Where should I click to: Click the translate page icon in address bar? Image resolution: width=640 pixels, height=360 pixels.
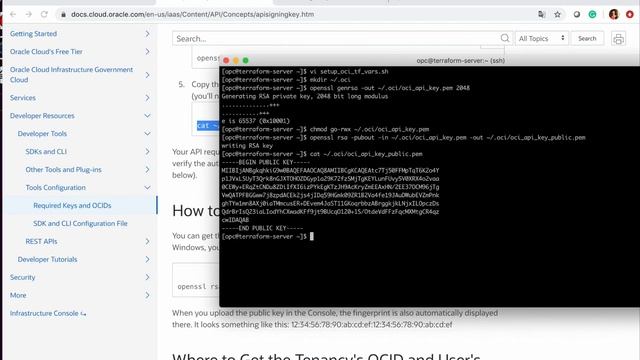tap(542, 14)
